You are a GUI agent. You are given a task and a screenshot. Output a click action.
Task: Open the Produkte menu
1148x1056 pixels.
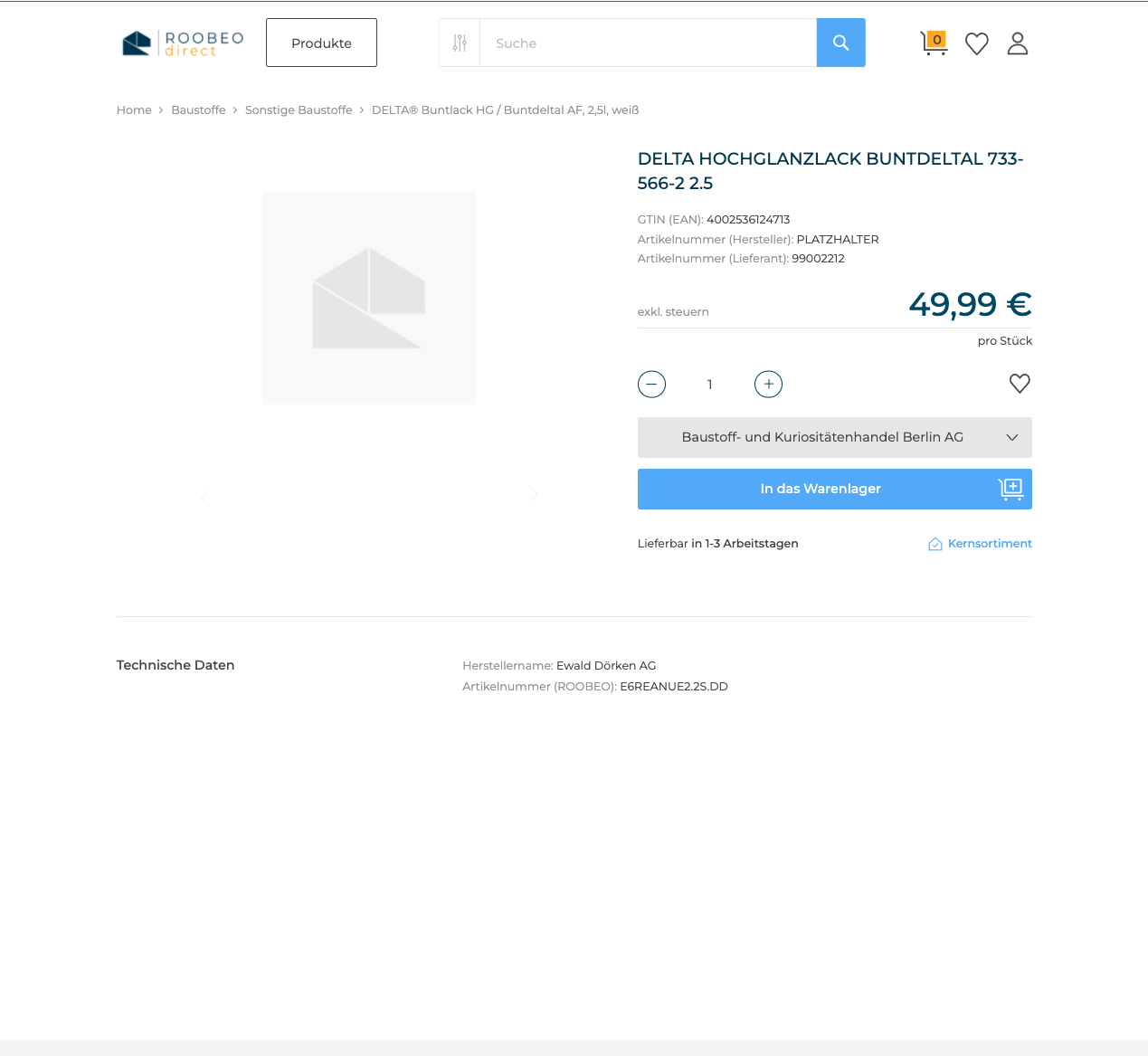click(x=321, y=43)
